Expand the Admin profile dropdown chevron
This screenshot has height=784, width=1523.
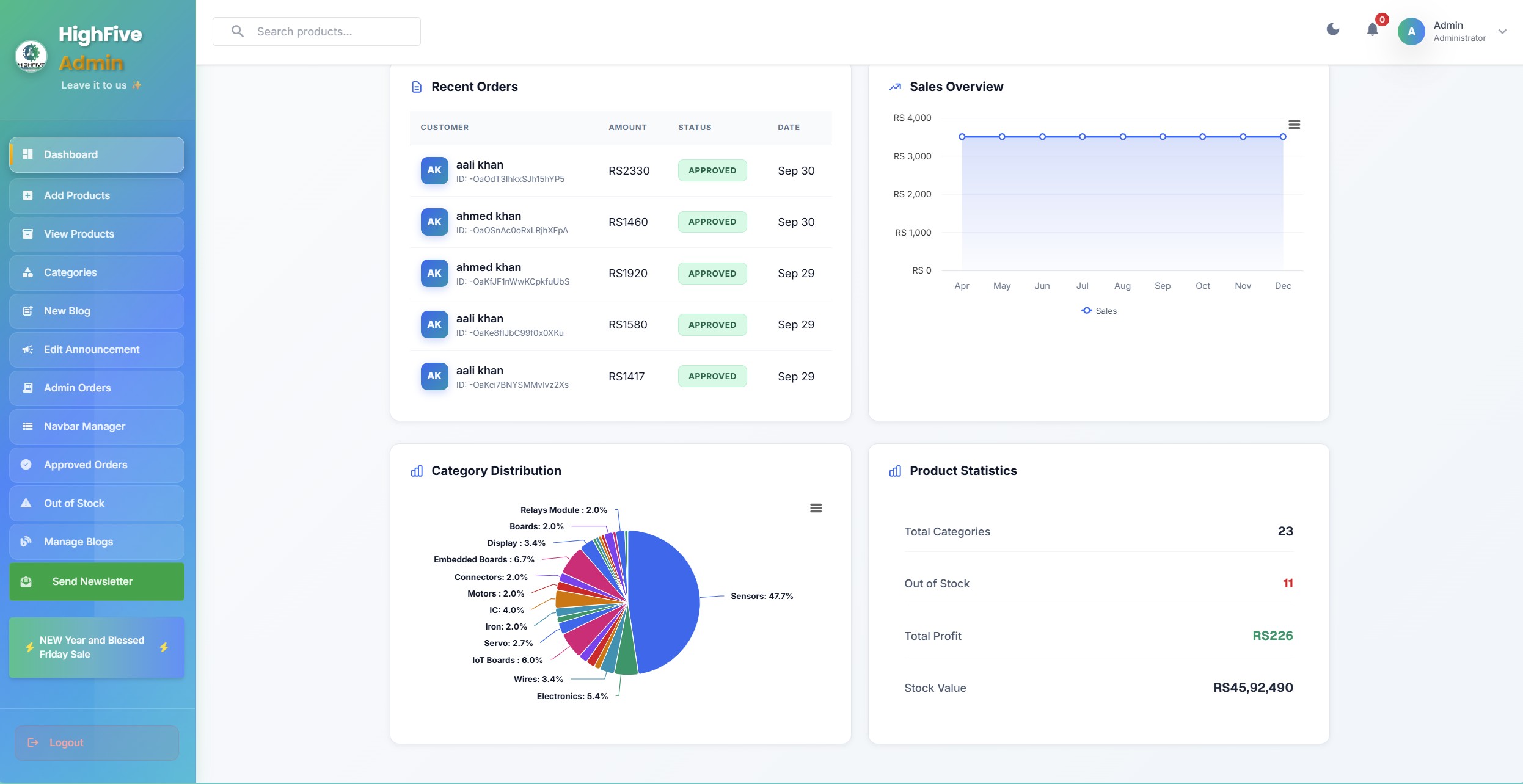(x=1502, y=32)
